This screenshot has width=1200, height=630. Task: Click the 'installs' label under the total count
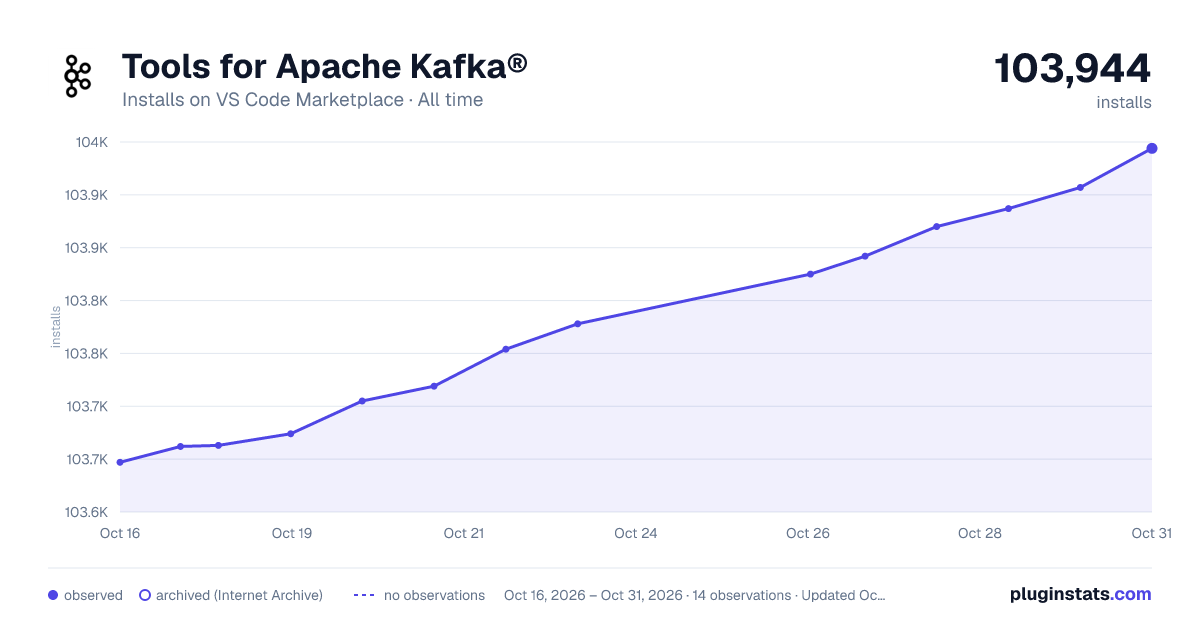[x=1124, y=102]
